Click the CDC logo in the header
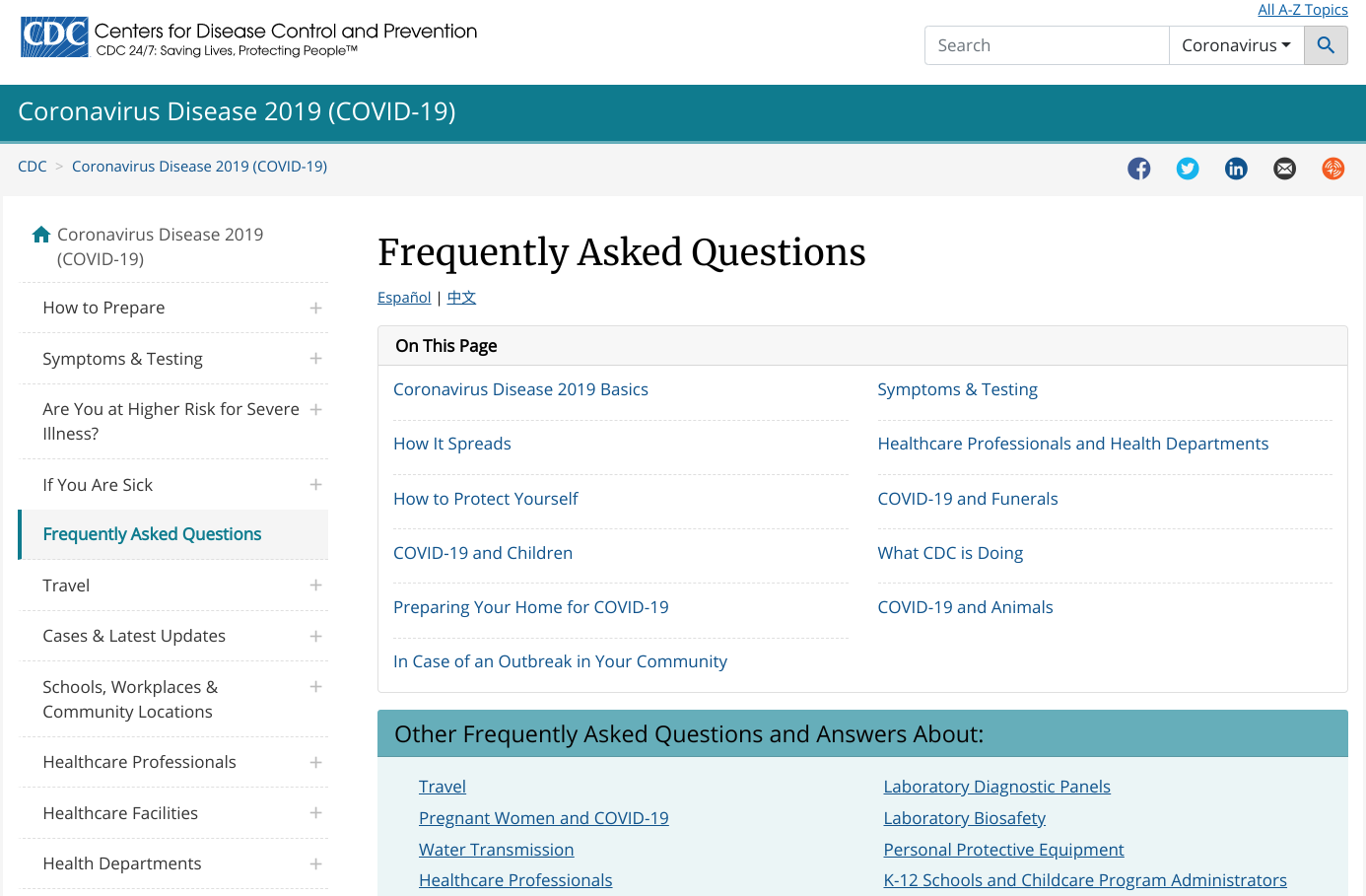 click(x=55, y=37)
